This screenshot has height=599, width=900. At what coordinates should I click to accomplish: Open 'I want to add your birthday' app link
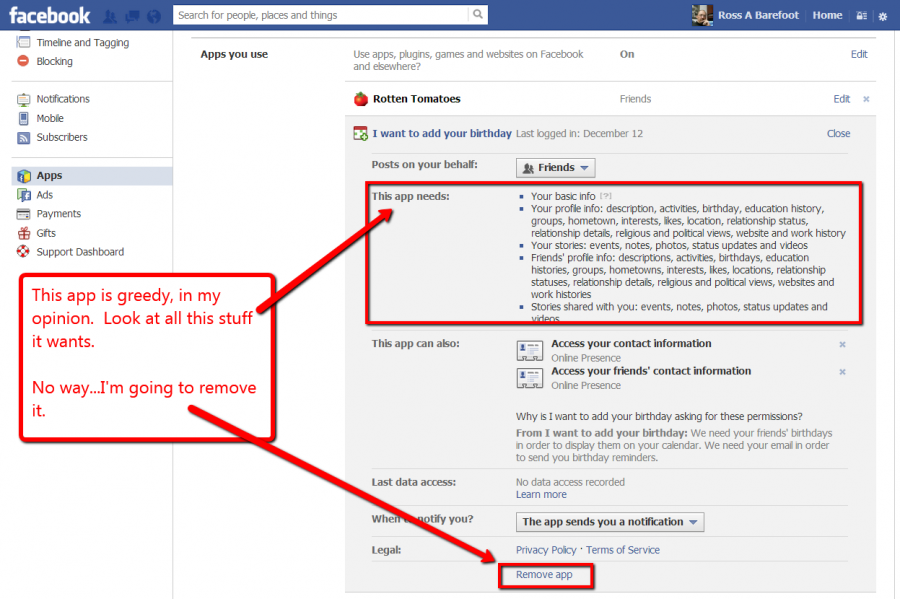442,133
